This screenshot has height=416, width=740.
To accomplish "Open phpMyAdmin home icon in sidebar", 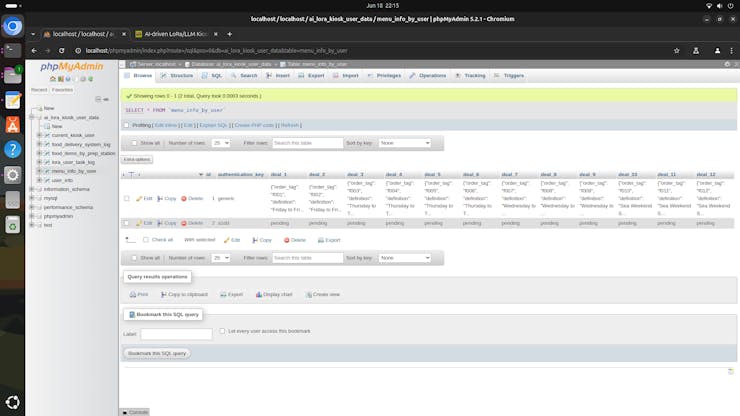I will click(x=53, y=79).
